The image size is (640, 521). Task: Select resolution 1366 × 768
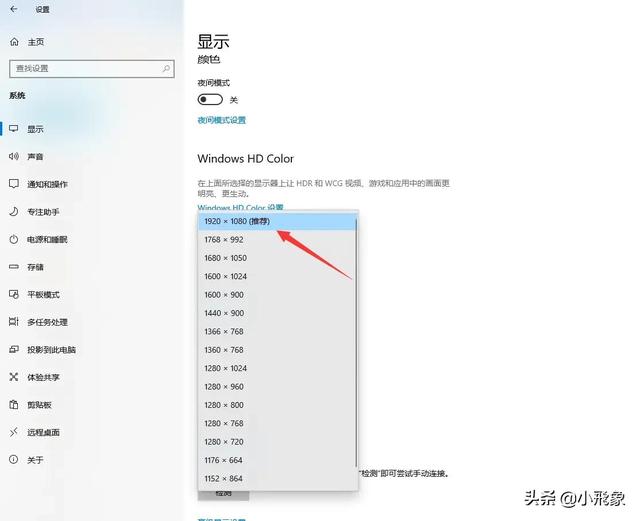coord(277,332)
